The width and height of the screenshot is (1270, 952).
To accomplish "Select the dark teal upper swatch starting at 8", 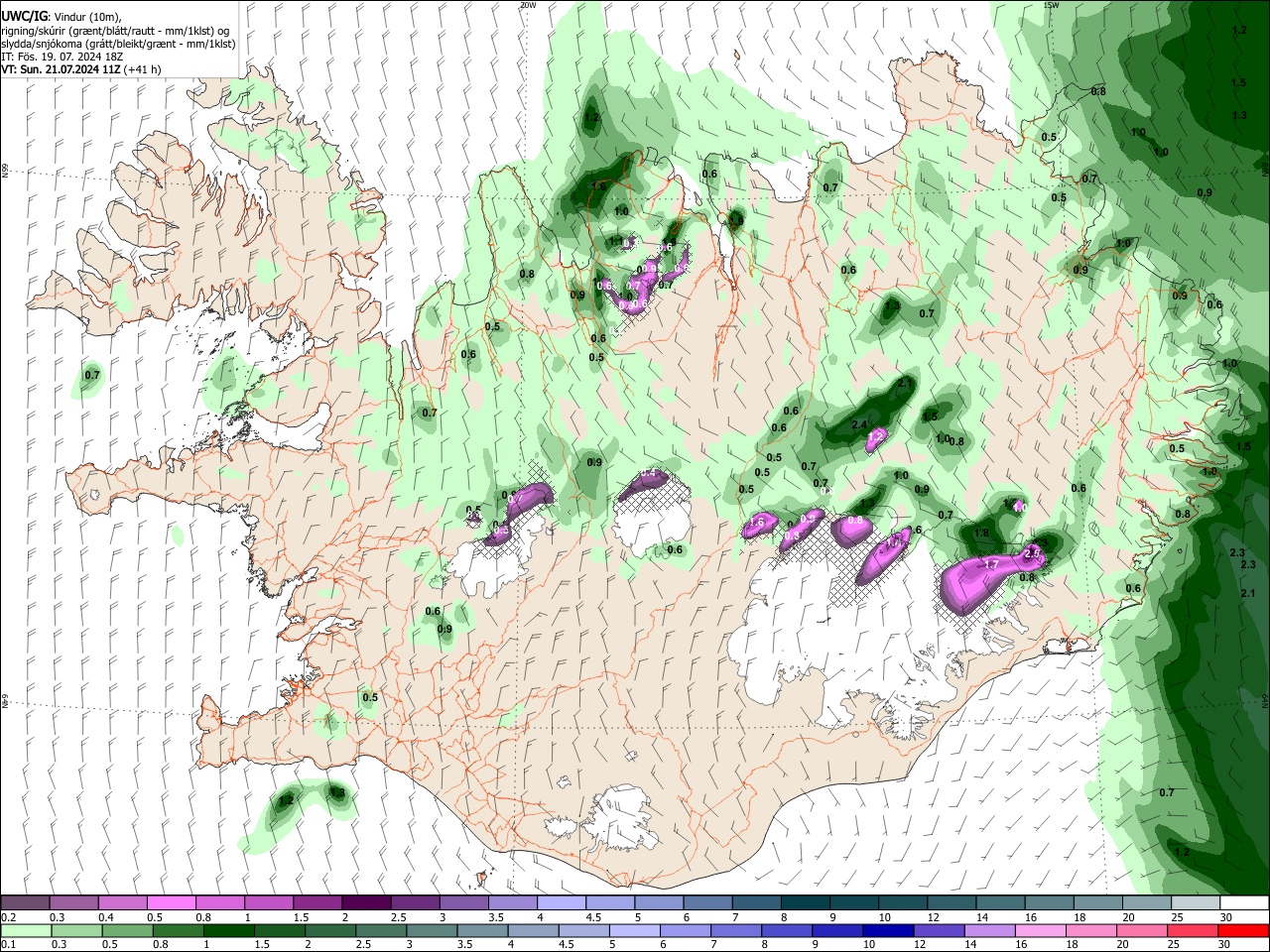I will pos(805,902).
